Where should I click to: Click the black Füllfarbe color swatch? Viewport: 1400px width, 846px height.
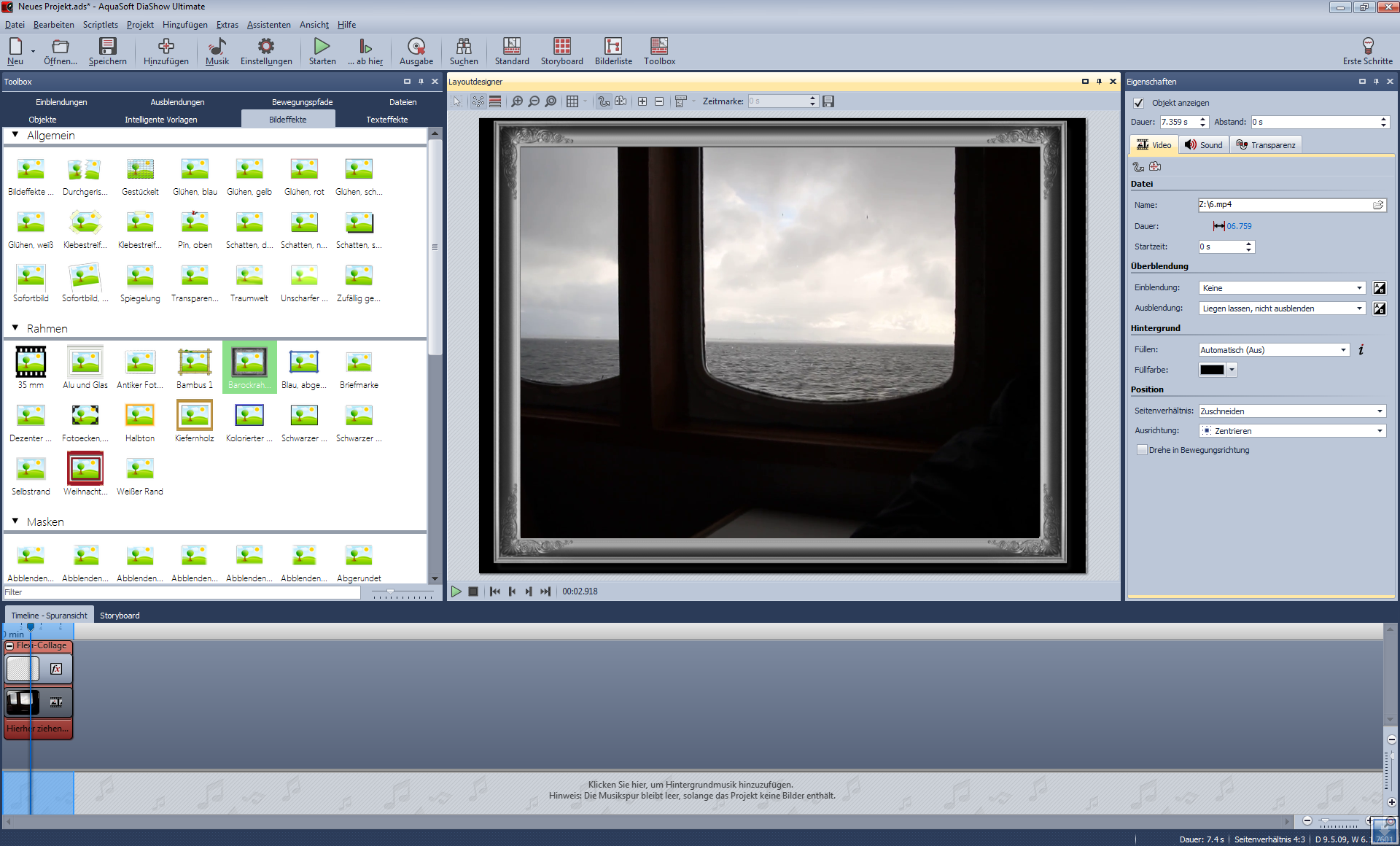(1212, 370)
